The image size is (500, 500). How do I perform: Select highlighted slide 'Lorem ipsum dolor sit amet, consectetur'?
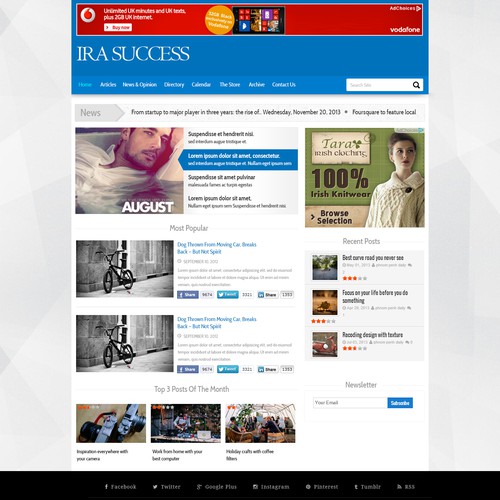coord(238,159)
